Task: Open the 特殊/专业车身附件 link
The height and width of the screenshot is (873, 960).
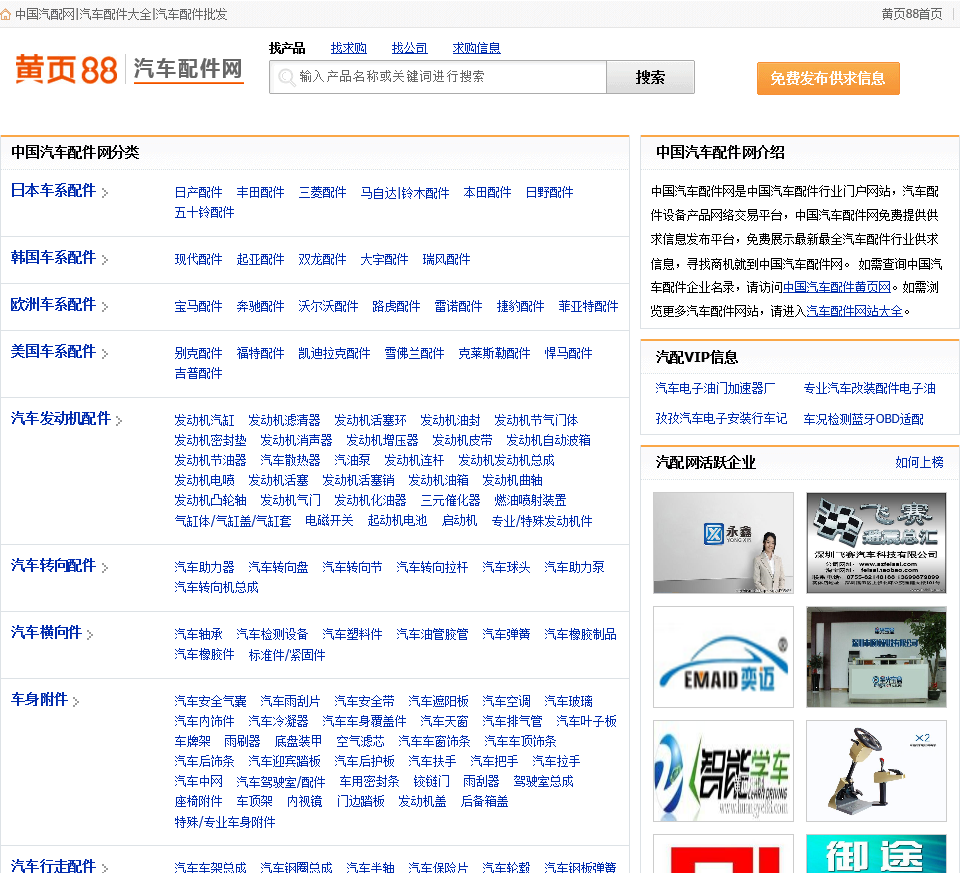Action: (x=225, y=822)
